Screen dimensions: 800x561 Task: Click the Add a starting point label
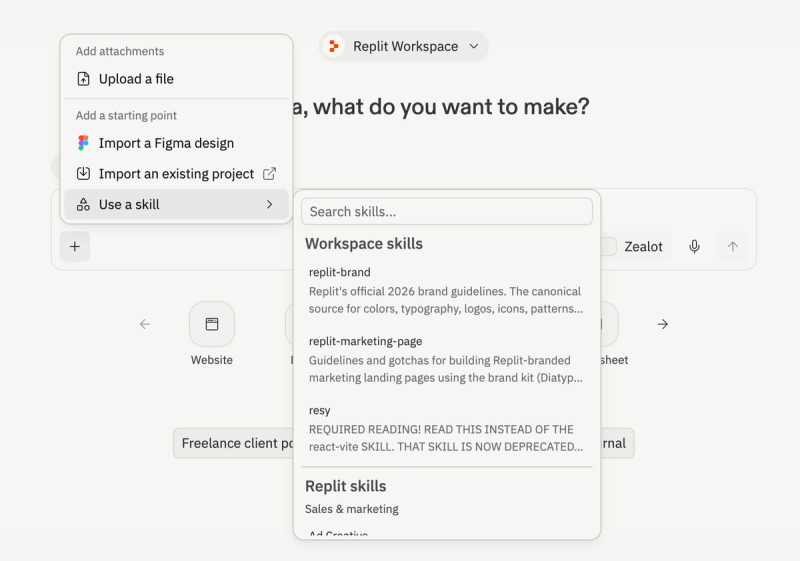(x=126, y=115)
